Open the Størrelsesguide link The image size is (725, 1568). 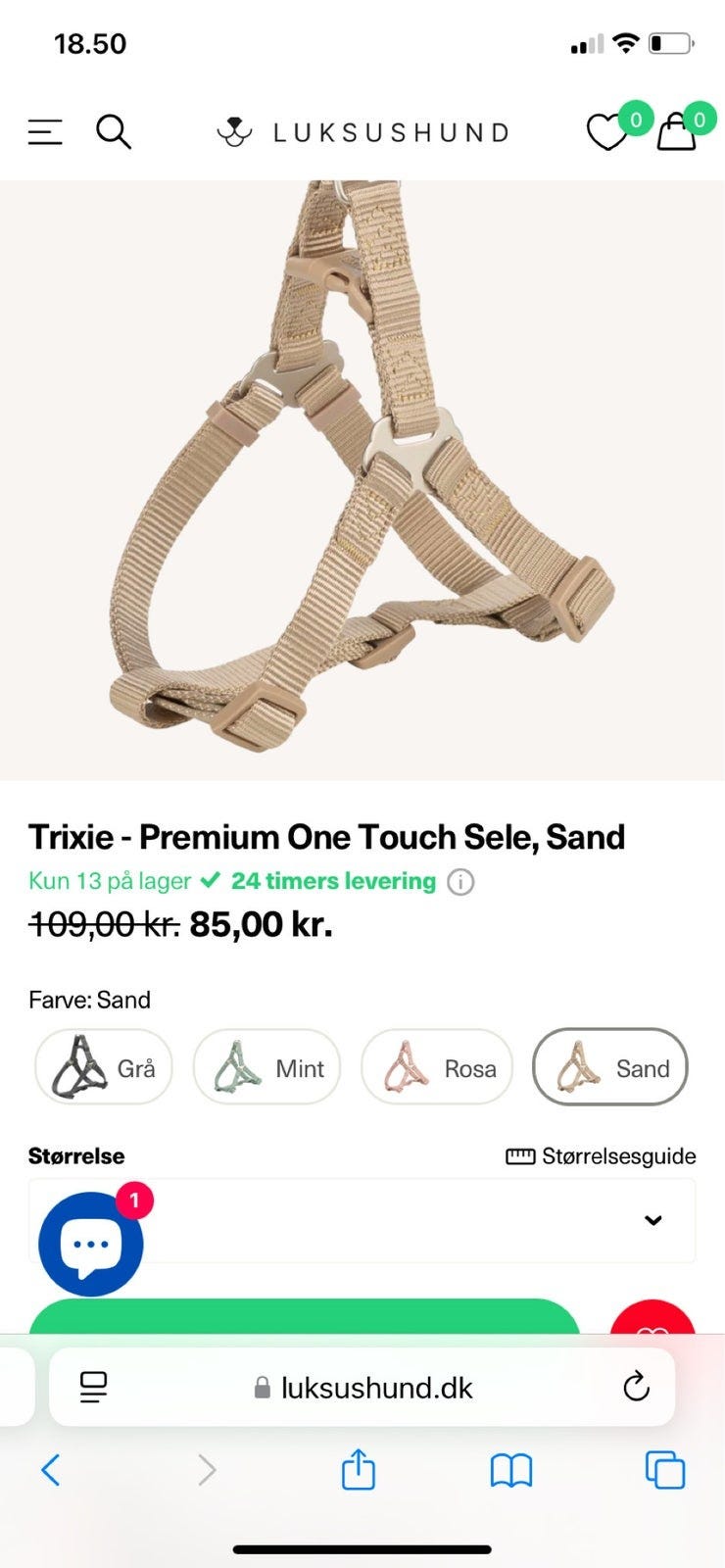601,1156
